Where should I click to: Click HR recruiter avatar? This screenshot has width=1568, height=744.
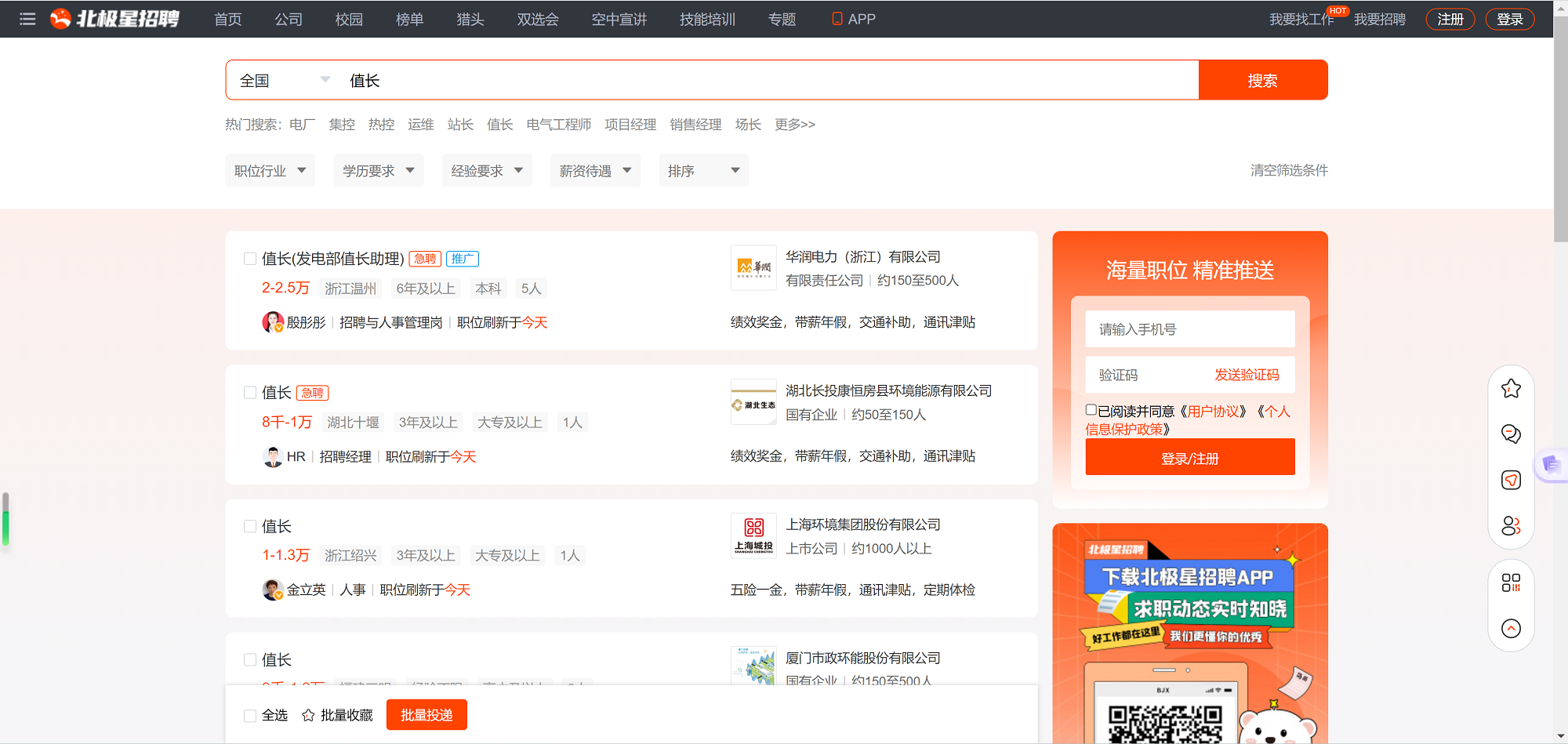273,456
